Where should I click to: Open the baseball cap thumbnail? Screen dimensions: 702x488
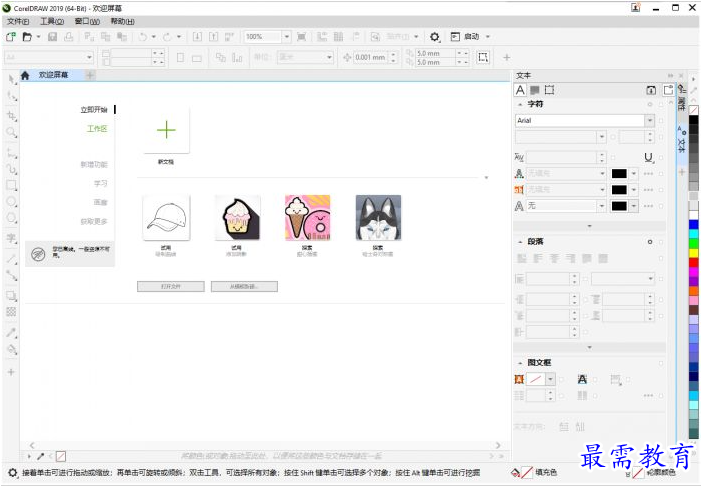point(166,218)
